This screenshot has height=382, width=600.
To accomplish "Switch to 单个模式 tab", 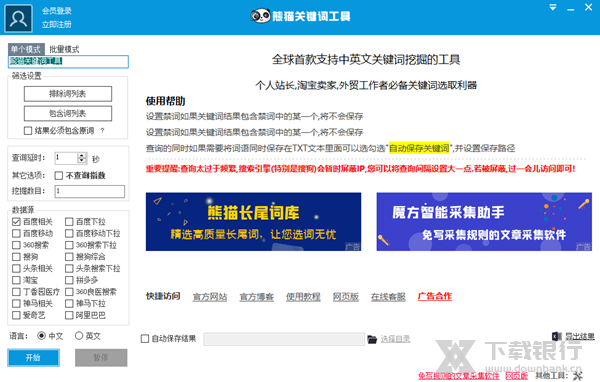I will coord(26,49).
